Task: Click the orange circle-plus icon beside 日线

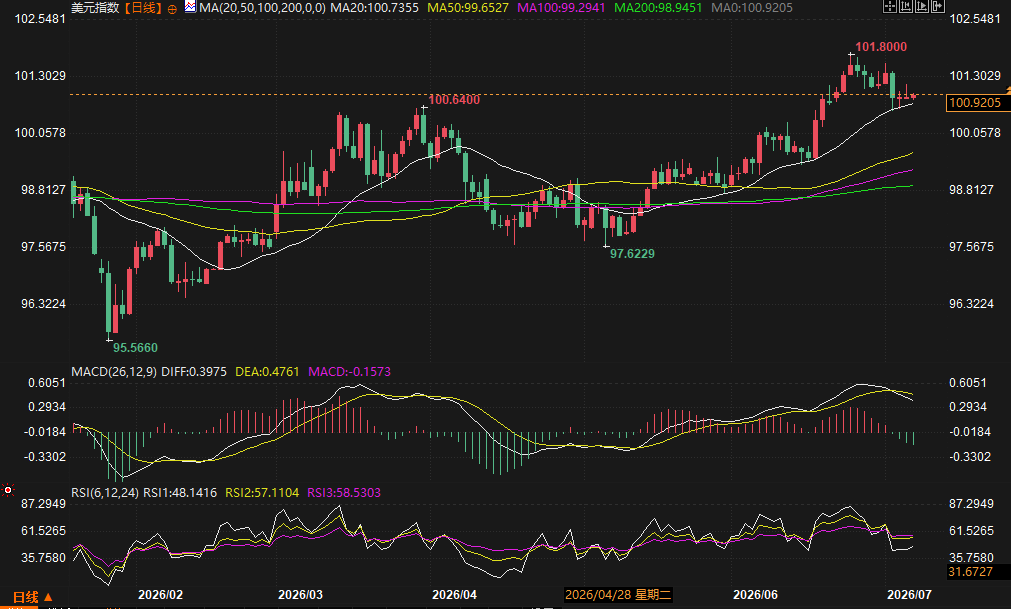Action: coord(172,9)
